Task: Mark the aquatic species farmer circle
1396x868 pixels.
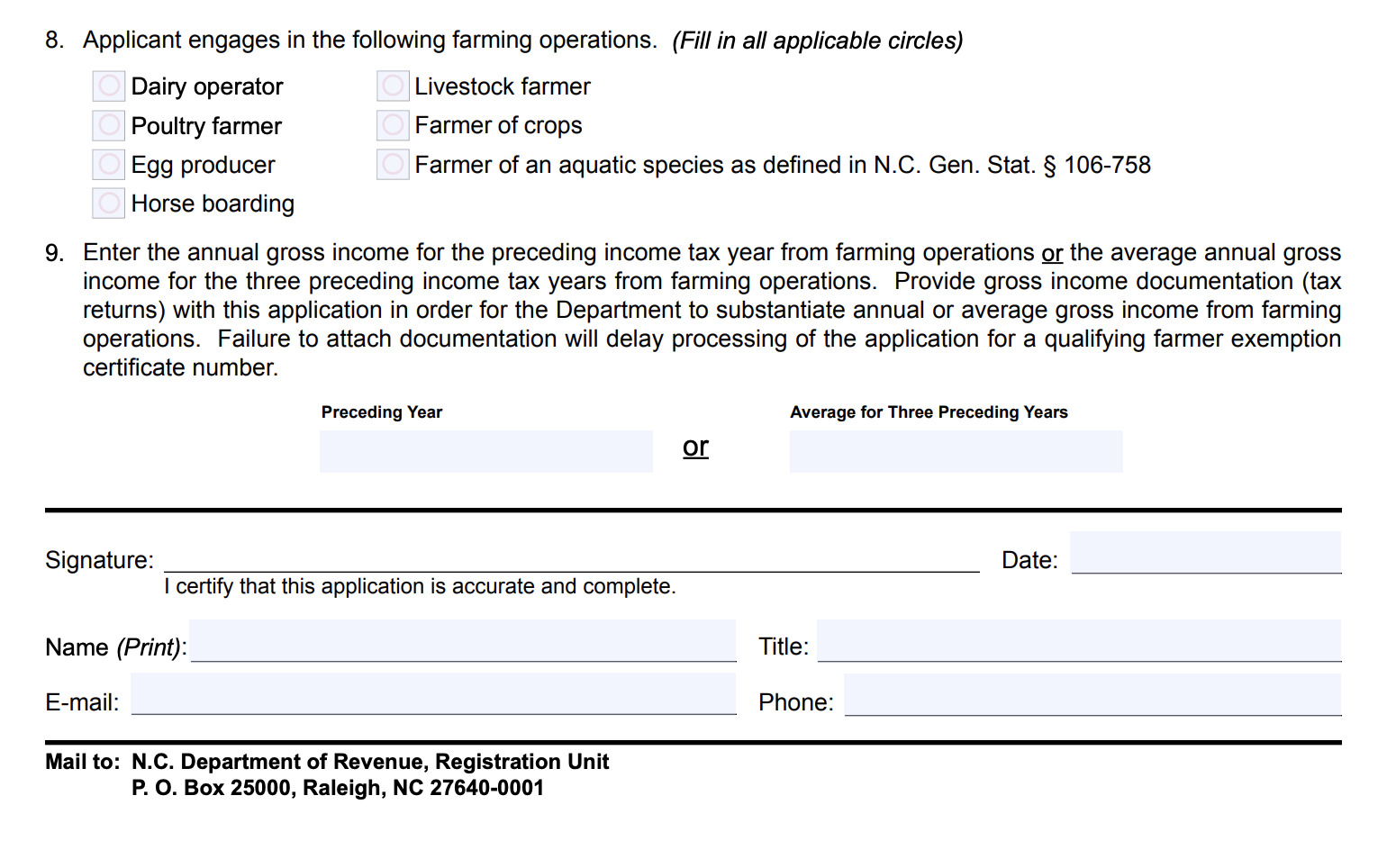Action: coord(393,164)
